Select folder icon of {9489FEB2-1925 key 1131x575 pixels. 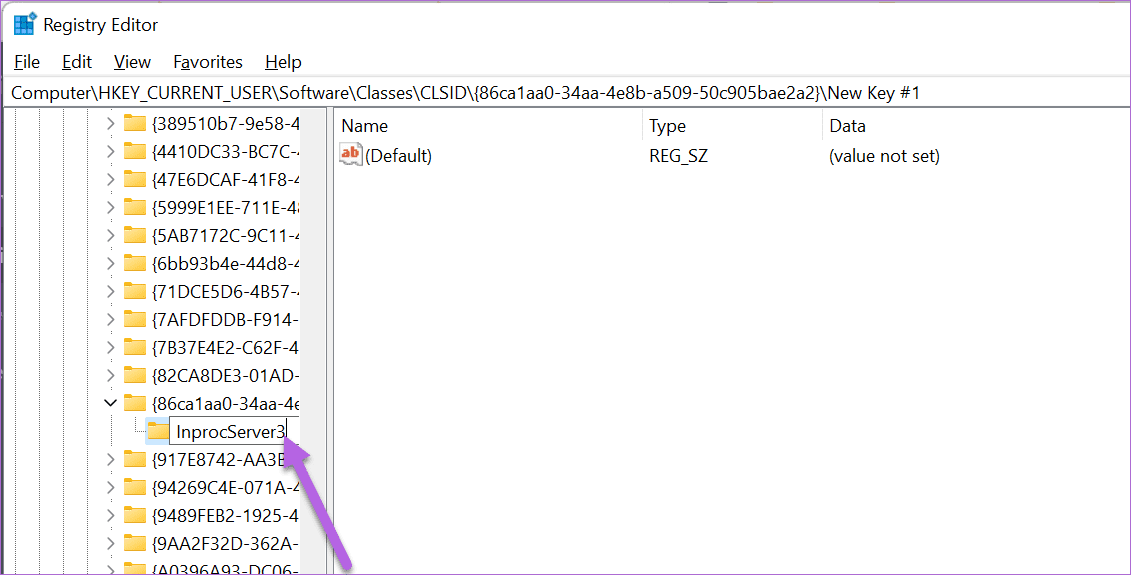(x=135, y=515)
